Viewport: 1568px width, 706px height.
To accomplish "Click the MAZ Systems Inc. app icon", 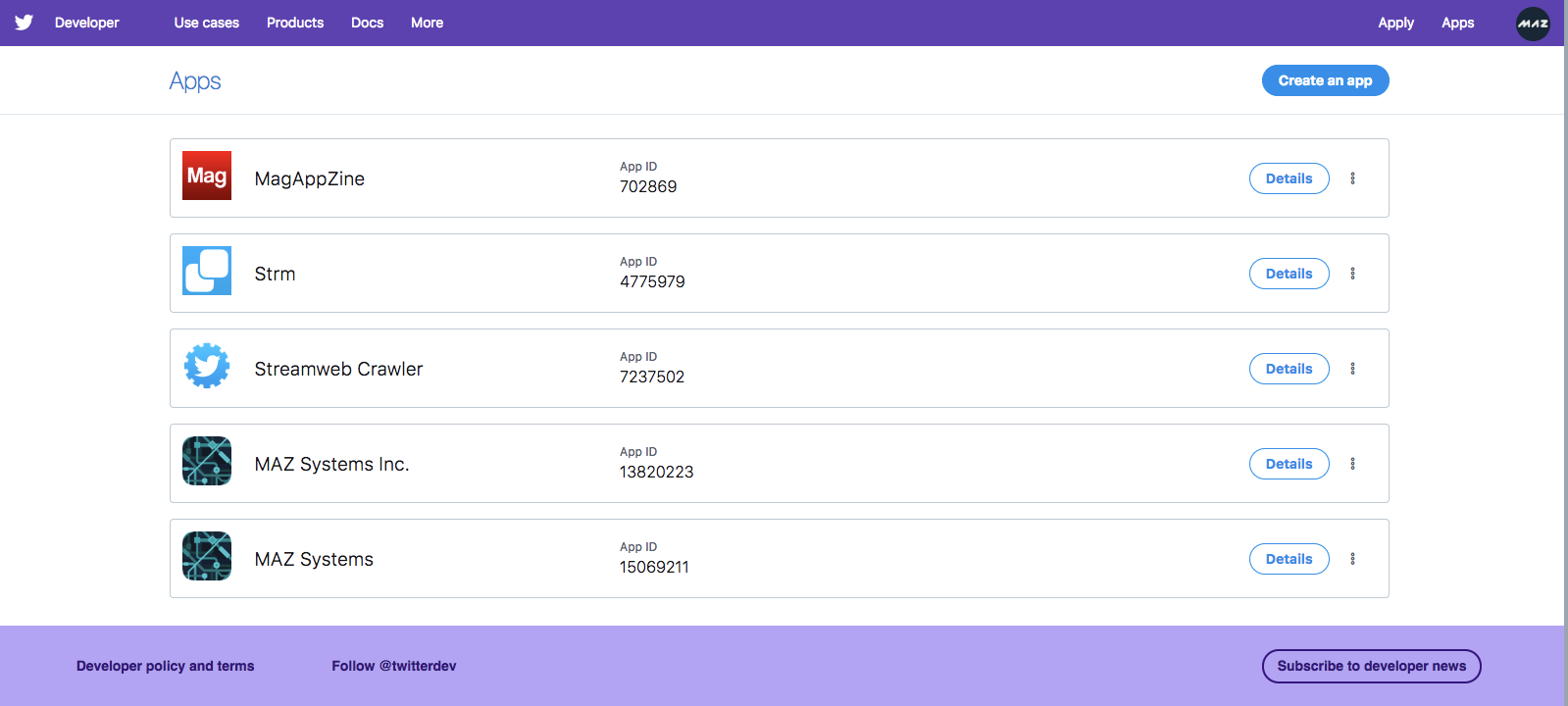I will click(207, 461).
